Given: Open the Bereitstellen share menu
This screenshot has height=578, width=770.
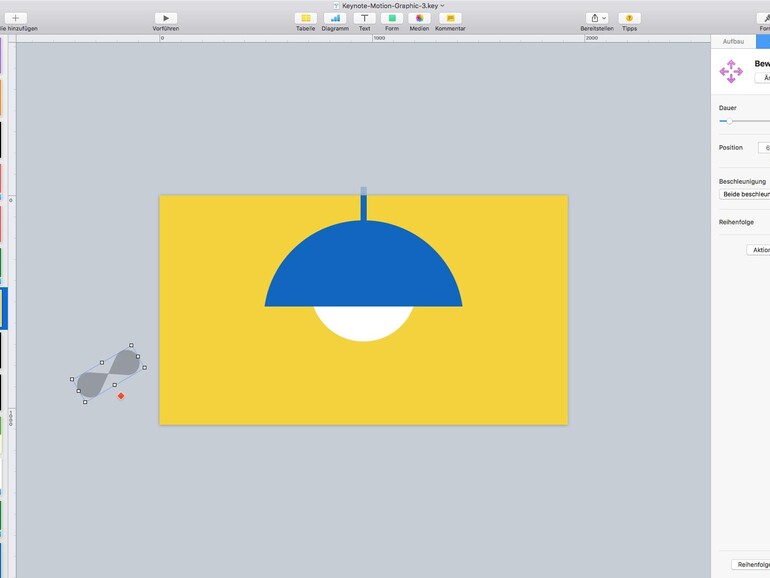Looking at the screenshot, I should pyautogui.click(x=597, y=18).
